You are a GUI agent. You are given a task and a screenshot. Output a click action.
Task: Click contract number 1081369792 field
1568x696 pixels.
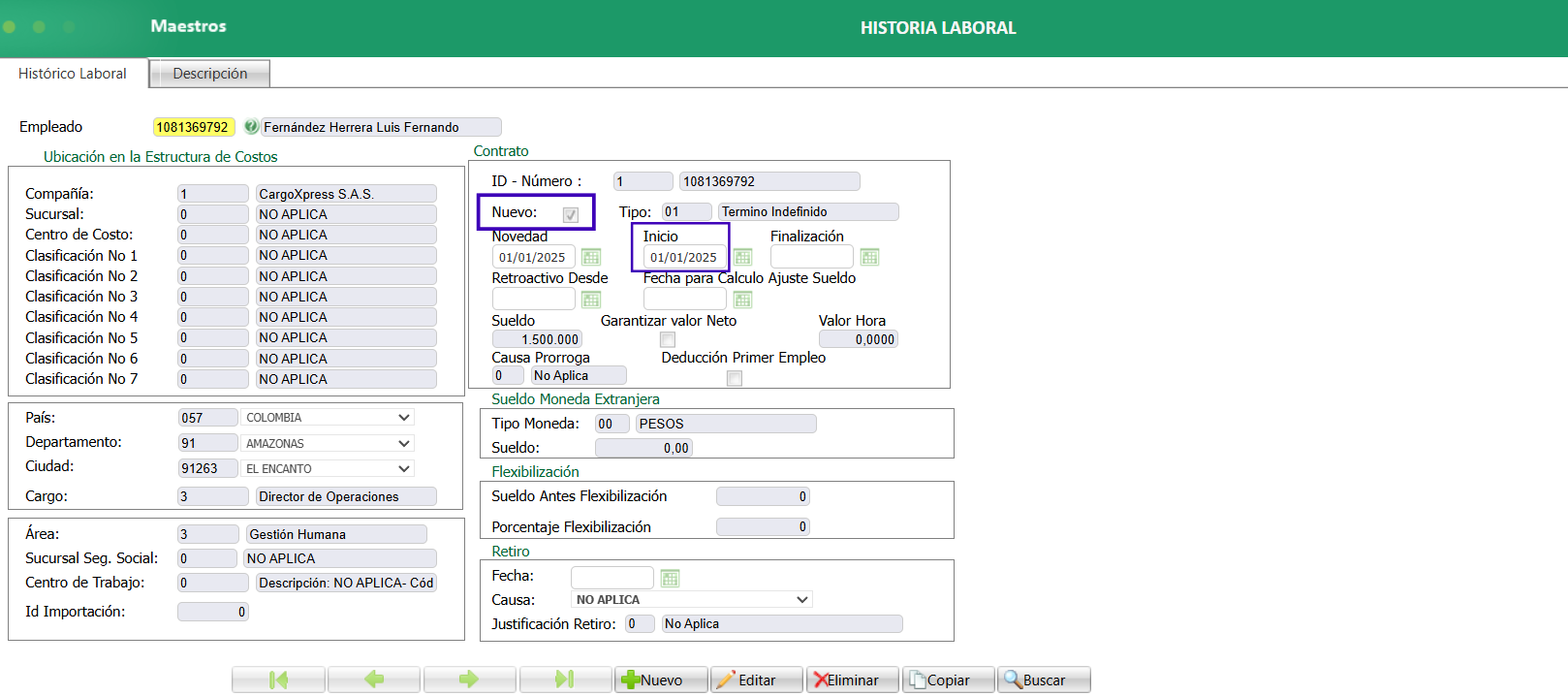pos(769,181)
